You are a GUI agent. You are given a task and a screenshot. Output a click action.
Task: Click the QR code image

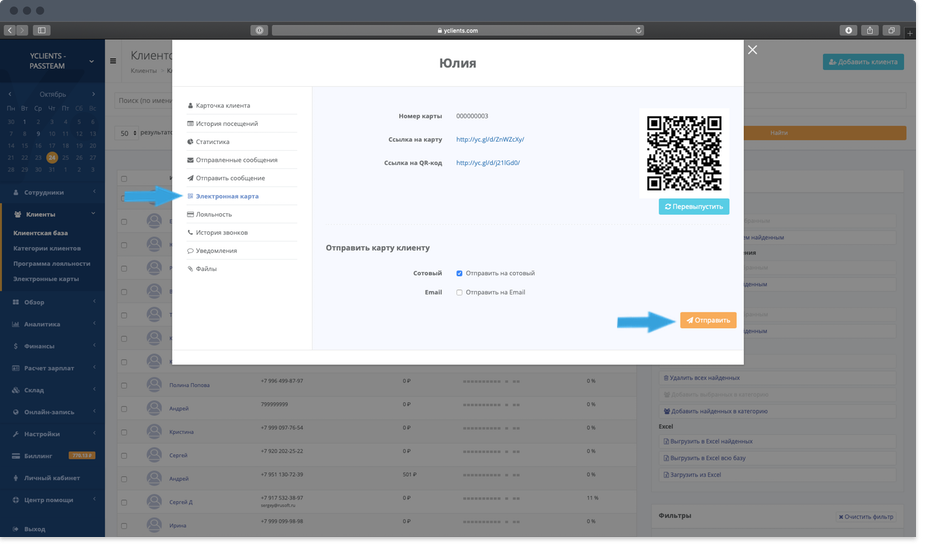(684, 153)
